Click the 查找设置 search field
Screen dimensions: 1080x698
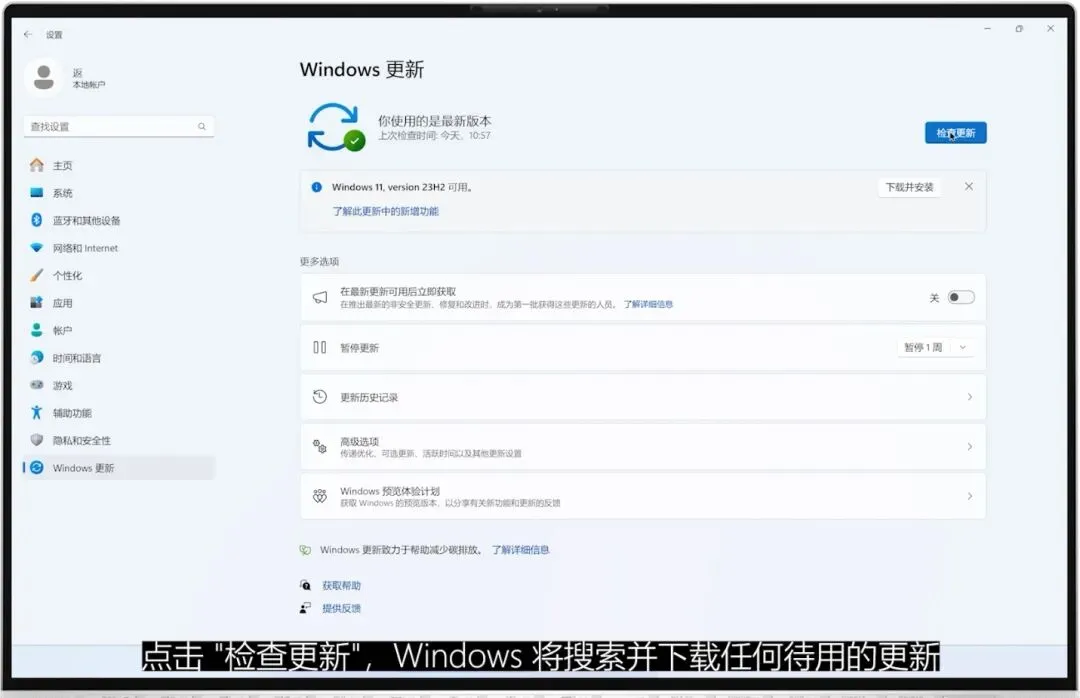tap(118, 127)
